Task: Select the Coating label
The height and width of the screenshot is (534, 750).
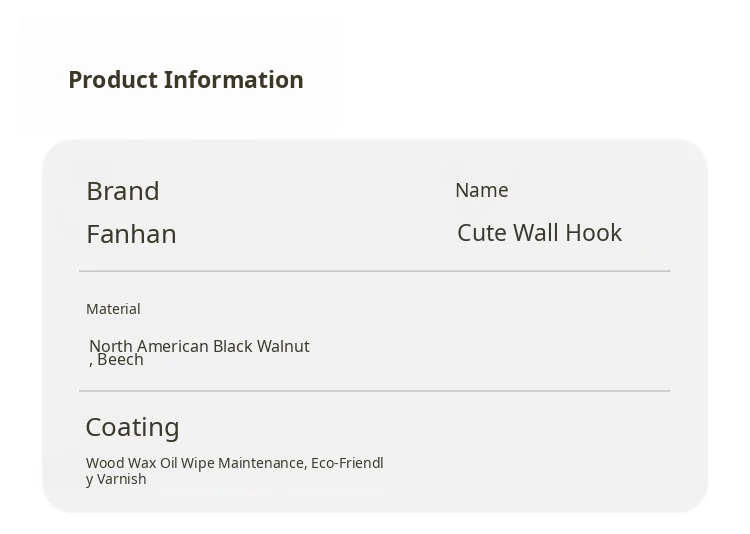Action: pyautogui.click(x=132, y=427)
